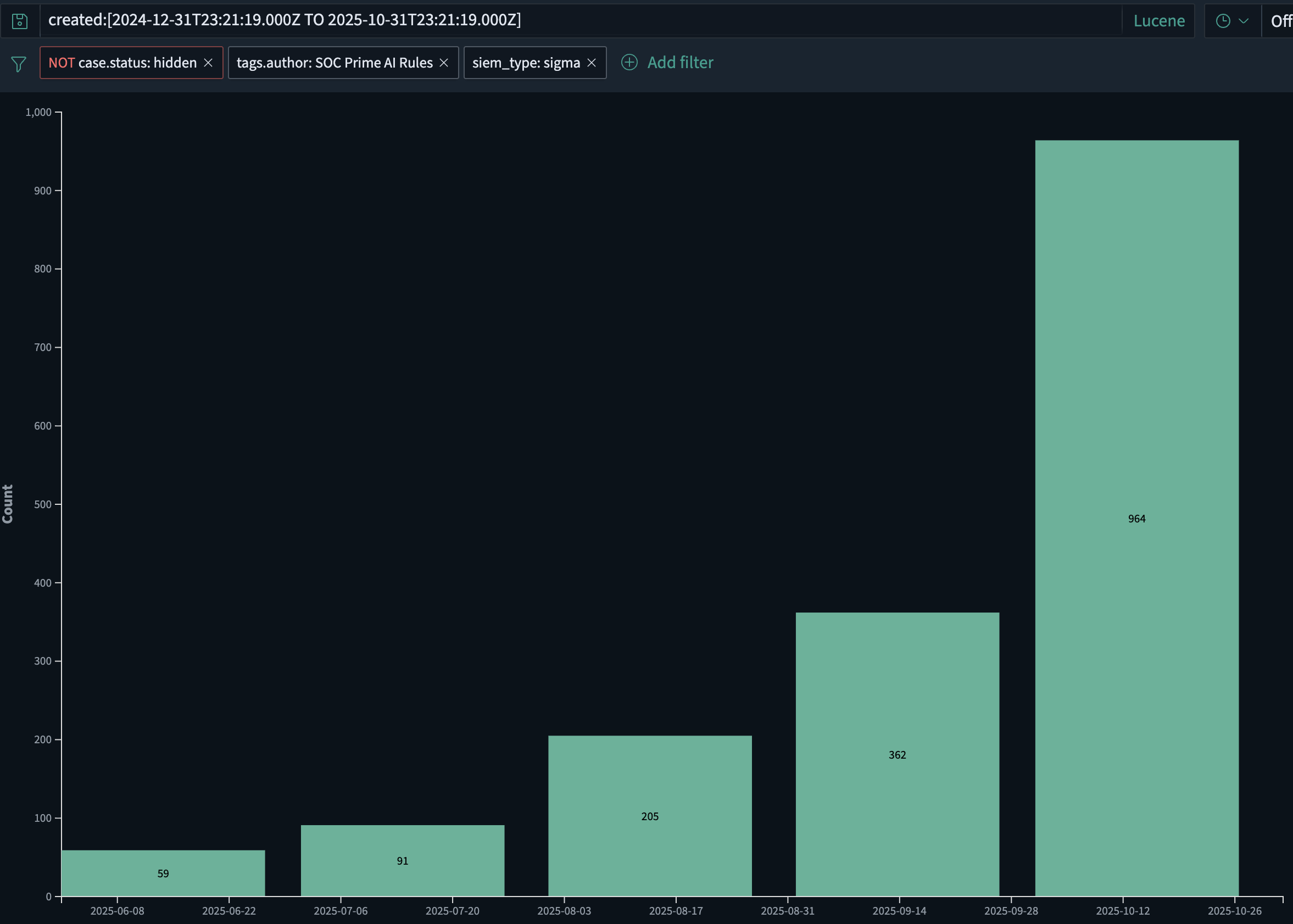Expand the time picker chevron dropdown
Viewport: 1293px width, 924px height.
click(x=1244, y=21)
